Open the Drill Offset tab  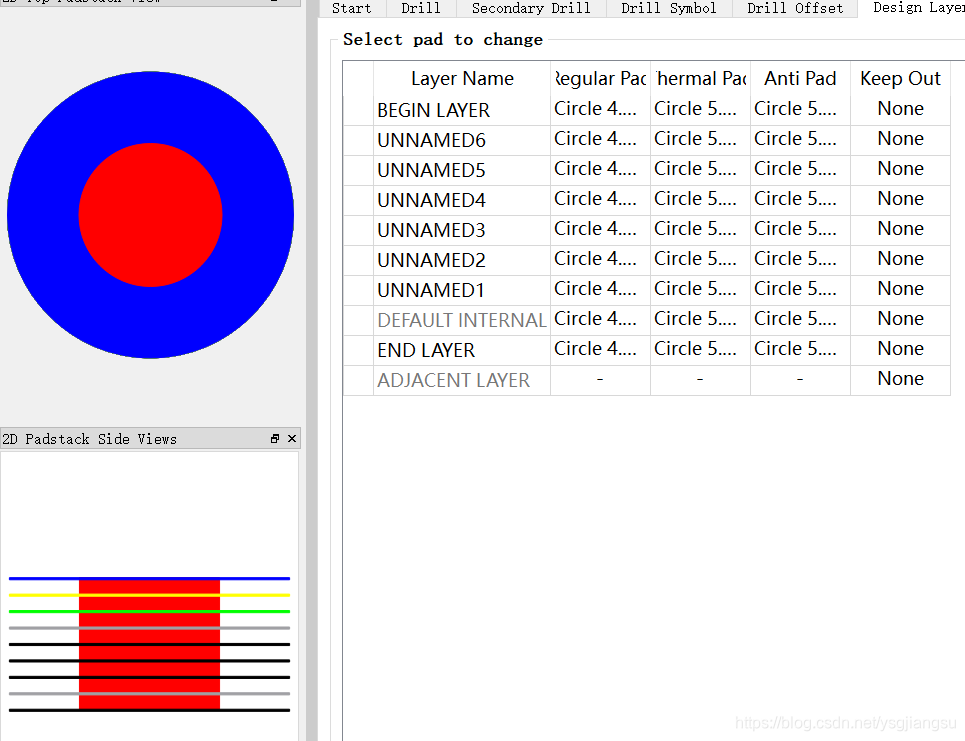click(x=794, y=8)
